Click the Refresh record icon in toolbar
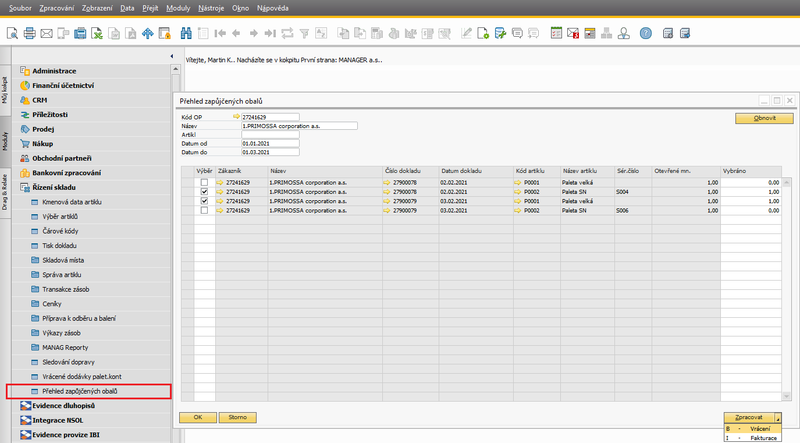The image size is (800, 443). point(287,34)
